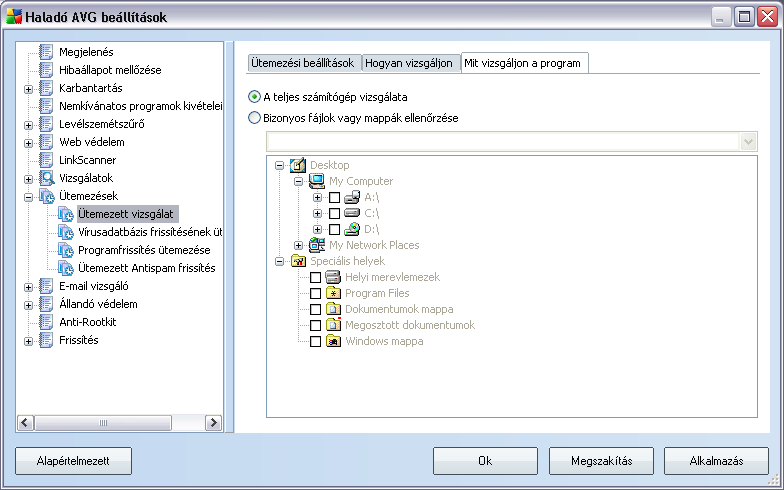
Task: Check the Windows mappa checkbox
Action: [316, 341]
